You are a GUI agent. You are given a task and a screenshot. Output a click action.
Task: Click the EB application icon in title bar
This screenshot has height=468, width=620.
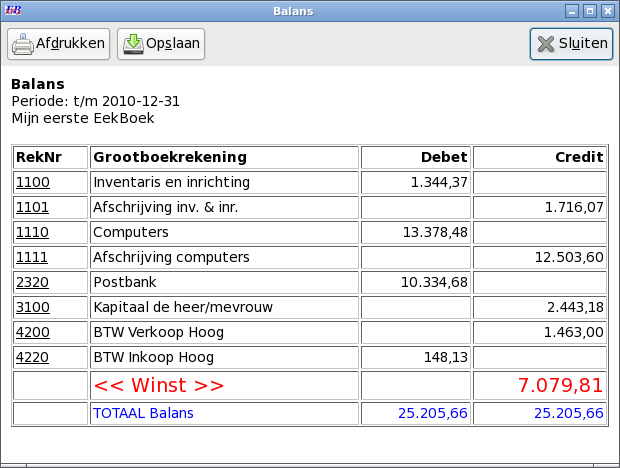[14, 11]
